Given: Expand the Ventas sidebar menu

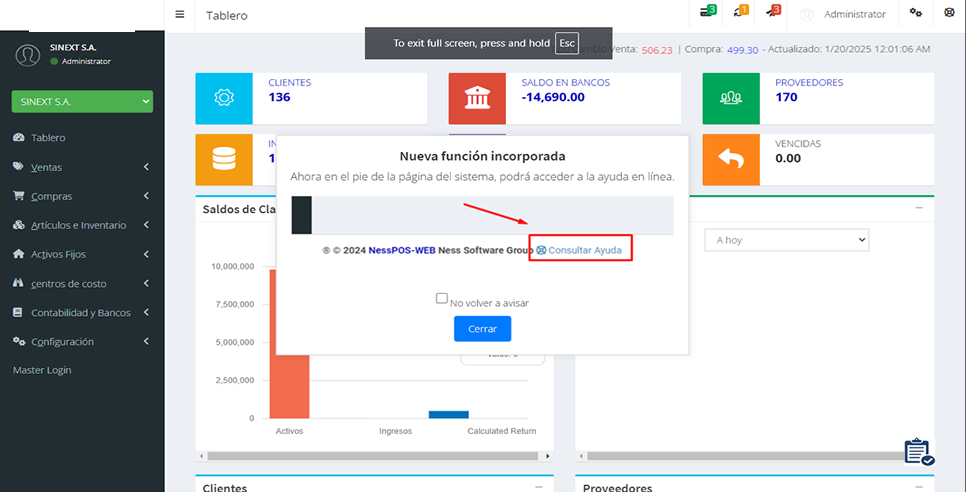Looking at the screenshot, I should (80, 167).
